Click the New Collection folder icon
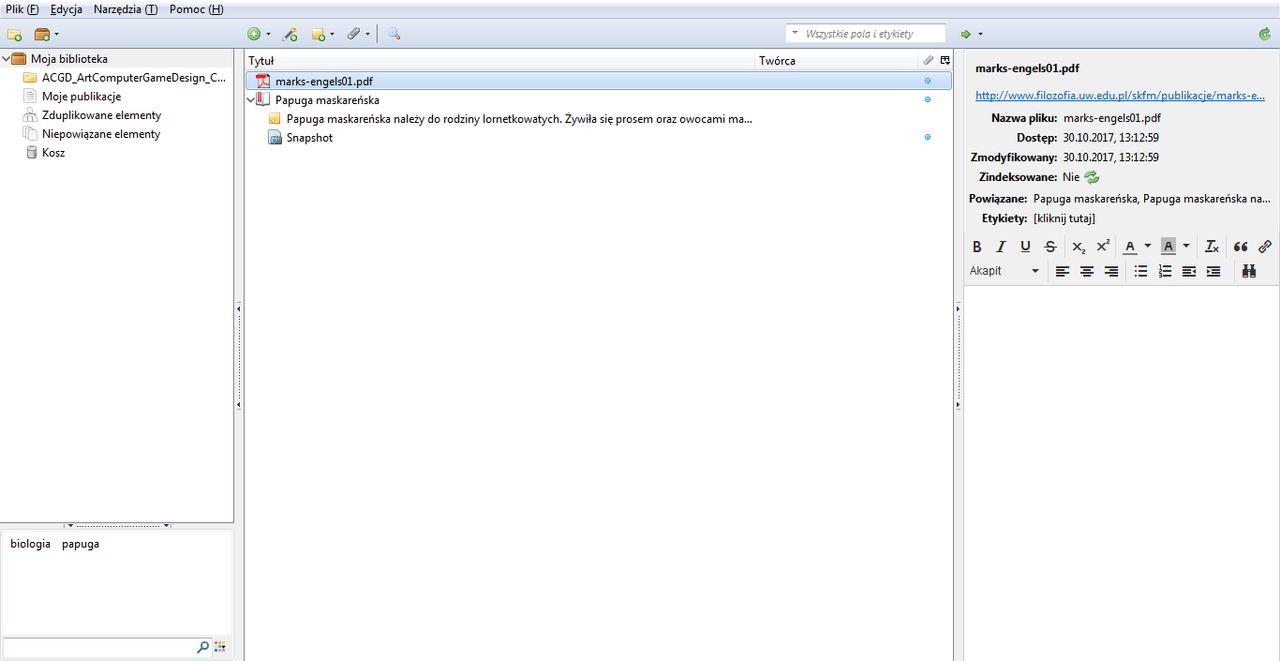 click(14, 34)
